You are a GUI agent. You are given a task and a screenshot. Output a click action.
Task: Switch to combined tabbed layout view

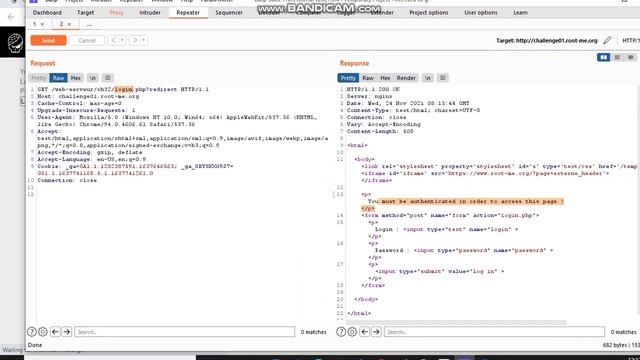pos(631,57)
